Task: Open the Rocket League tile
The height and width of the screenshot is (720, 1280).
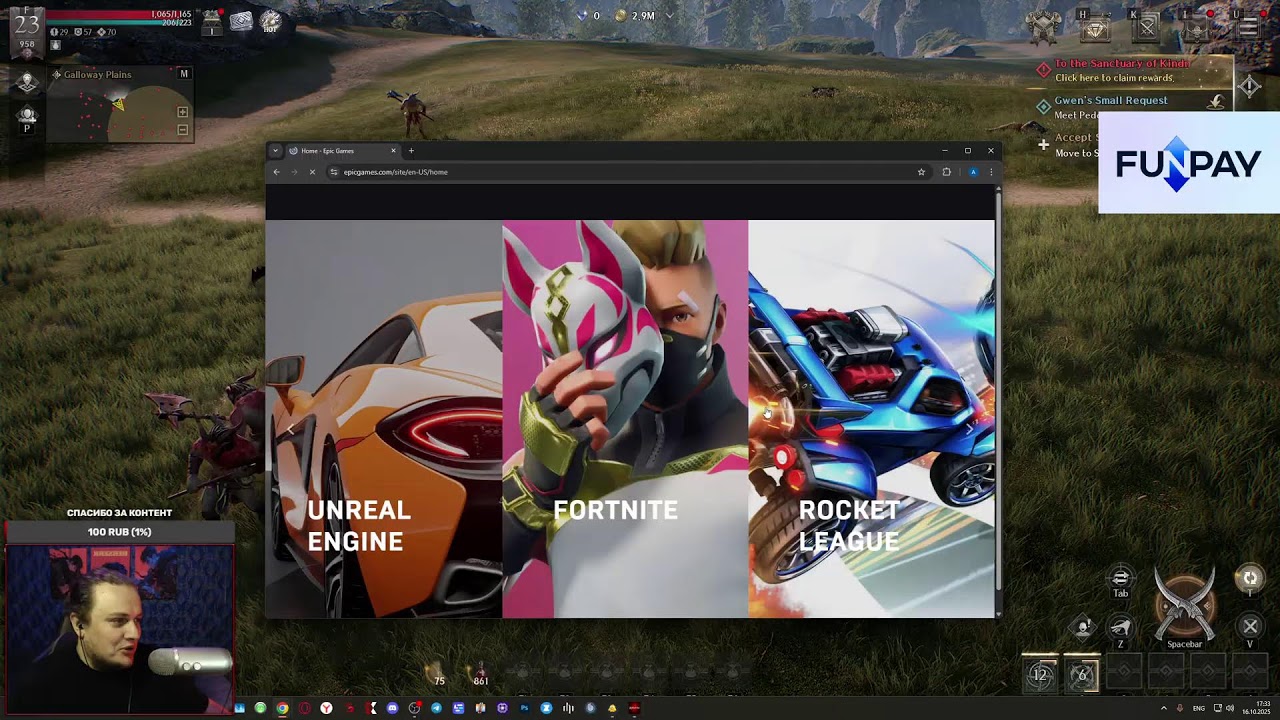Action: (x=871, y=419)
